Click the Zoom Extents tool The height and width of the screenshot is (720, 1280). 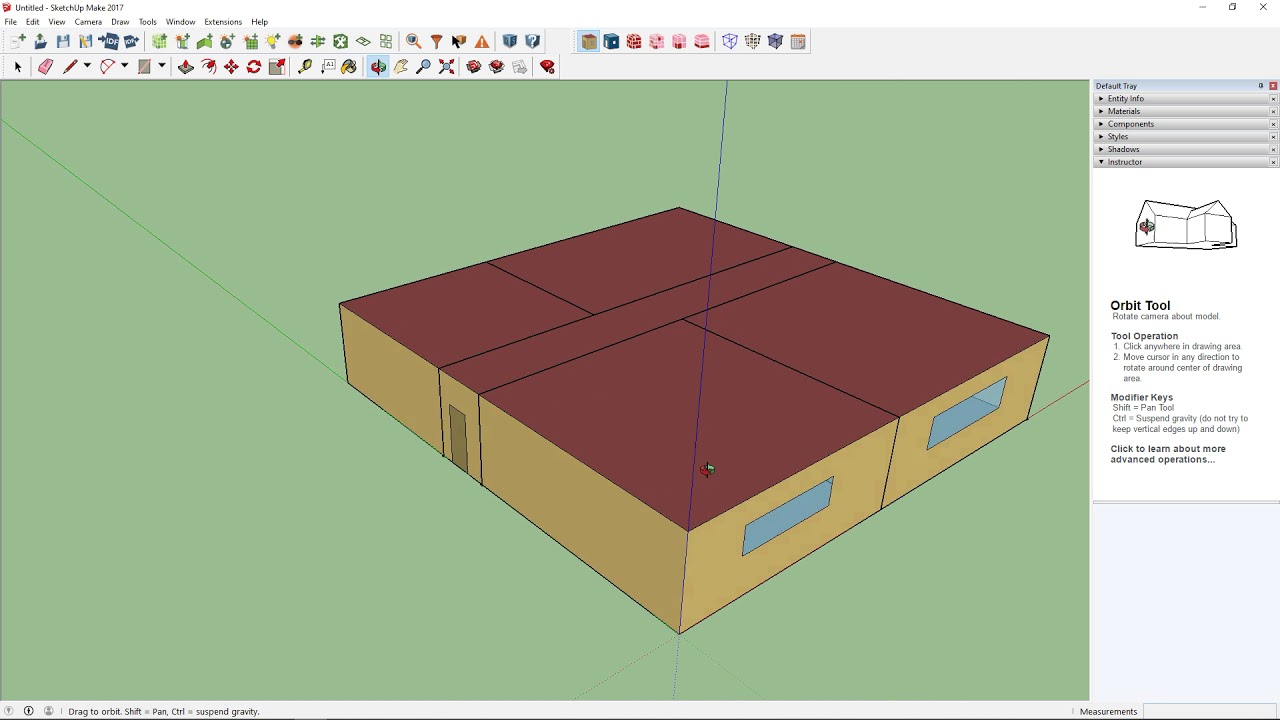pos(447,67)
